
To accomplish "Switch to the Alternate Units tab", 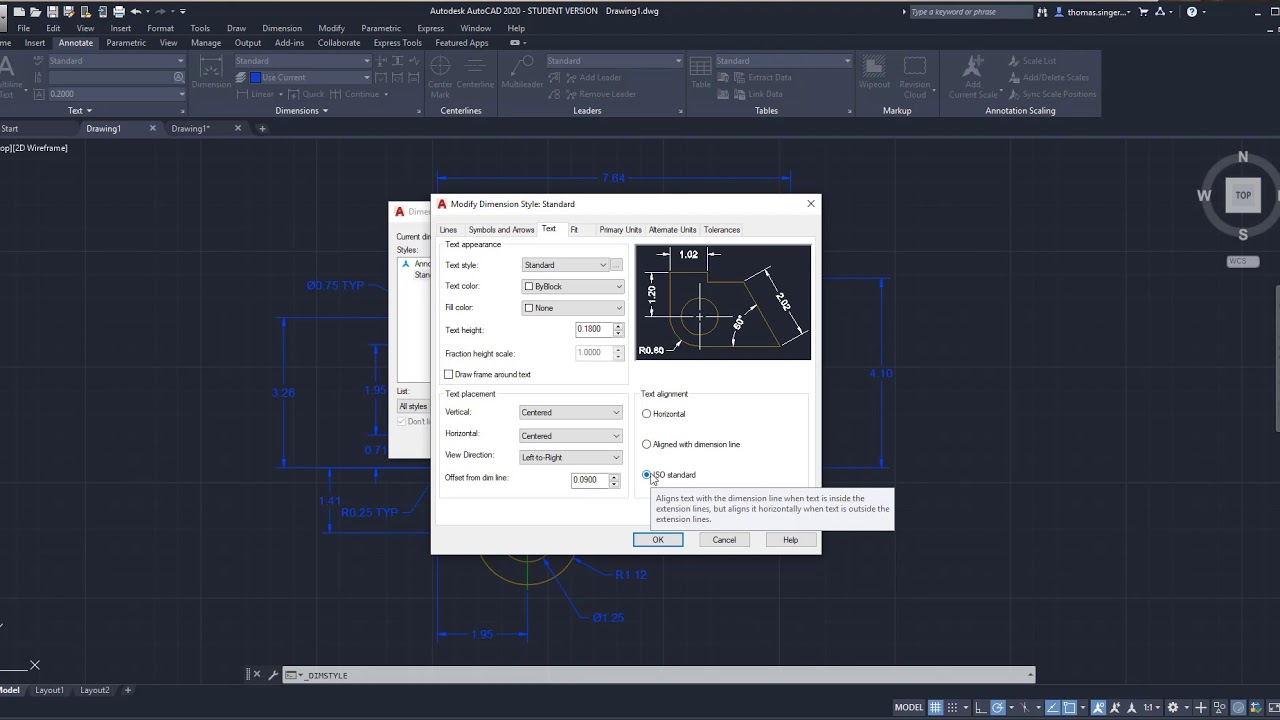I will click(672, 230).
